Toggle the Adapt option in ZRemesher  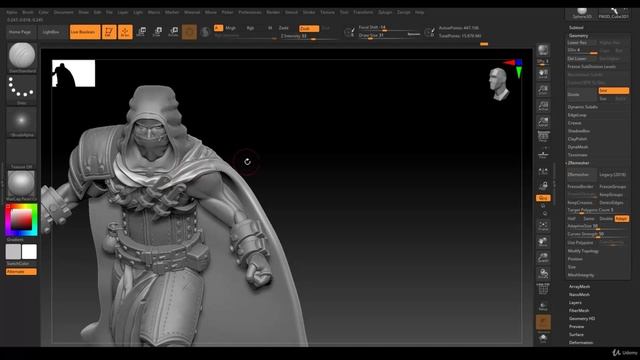(x=622, y=219)
